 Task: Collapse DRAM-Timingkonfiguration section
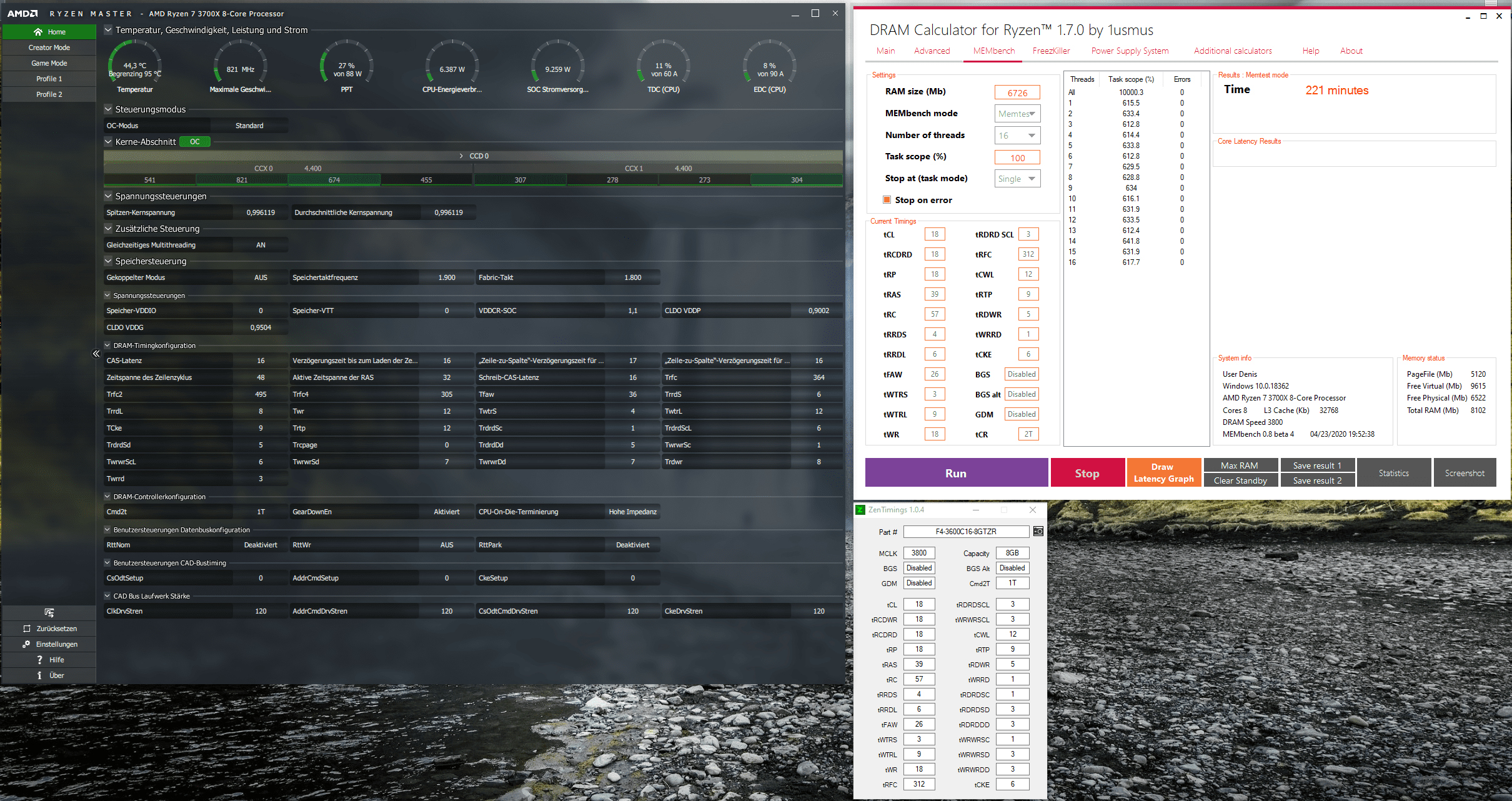click(107, 346)
